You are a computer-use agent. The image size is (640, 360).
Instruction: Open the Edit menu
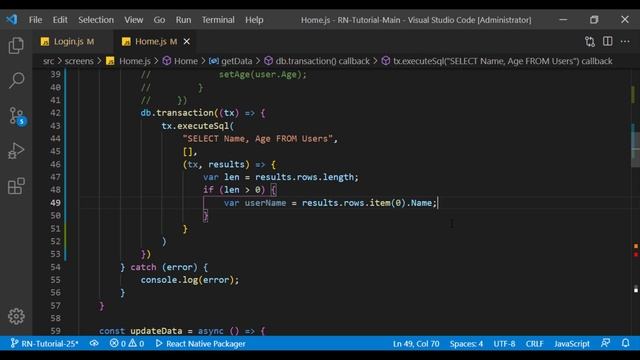[60, 20]
